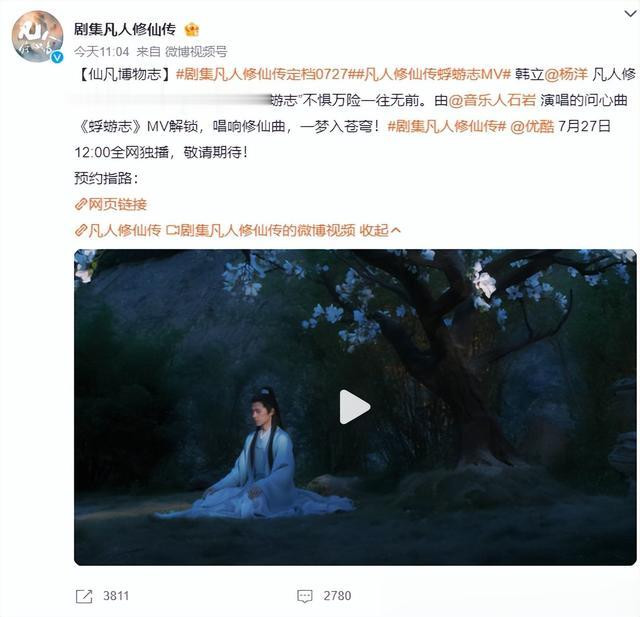Expand the post options chevron menu
The image size is (640, 617).
point(630,14)
